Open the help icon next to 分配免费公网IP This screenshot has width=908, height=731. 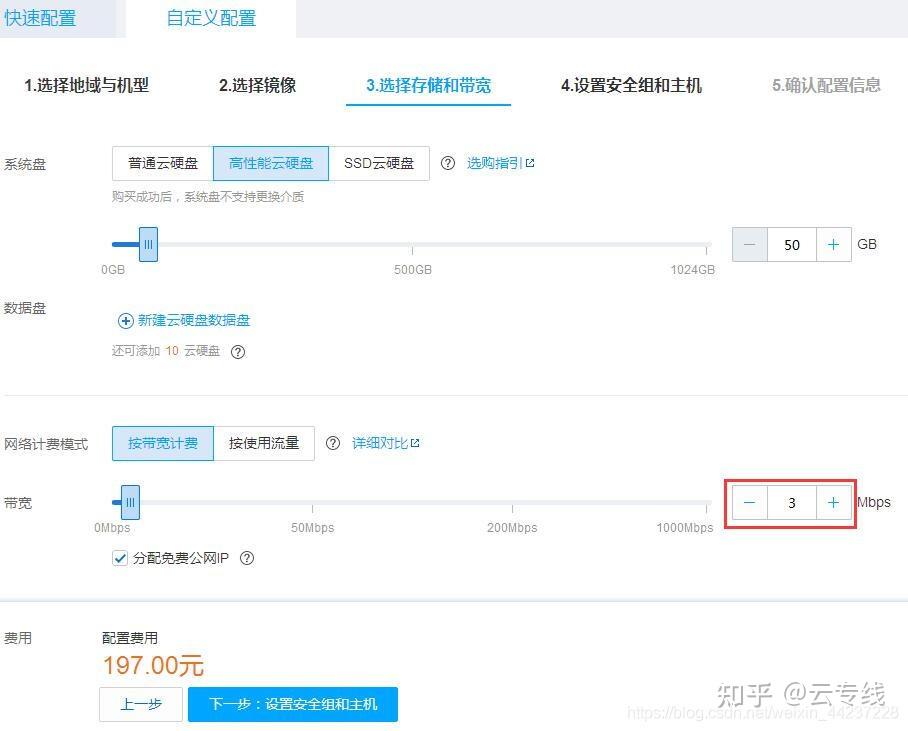[x=246, y=558]
